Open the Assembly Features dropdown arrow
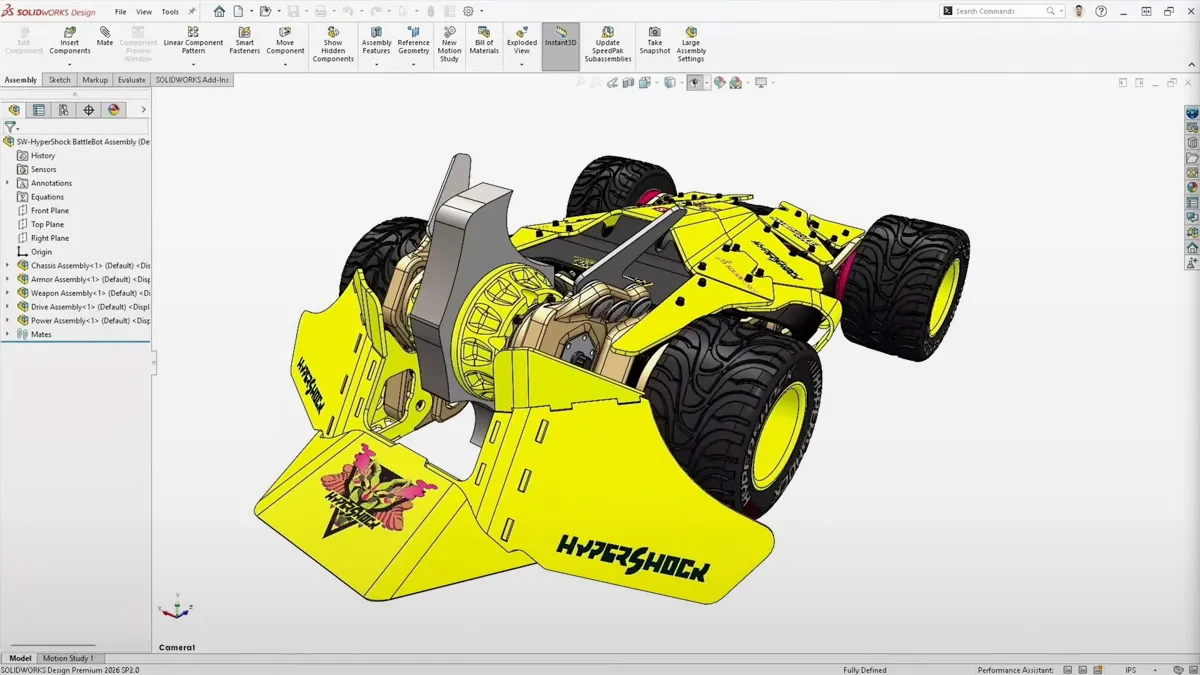The width and height of the screenshot is (1200, 675). tap(376, 64)
